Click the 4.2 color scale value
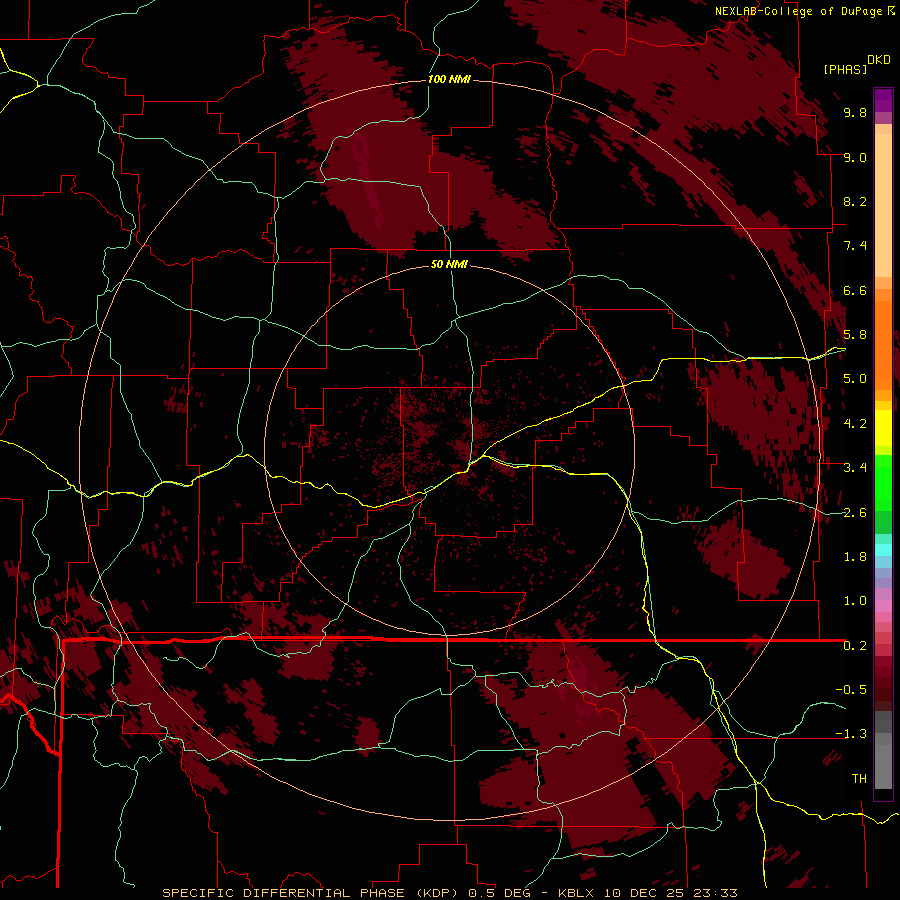The image size is (900, 900). pos(855,424)
